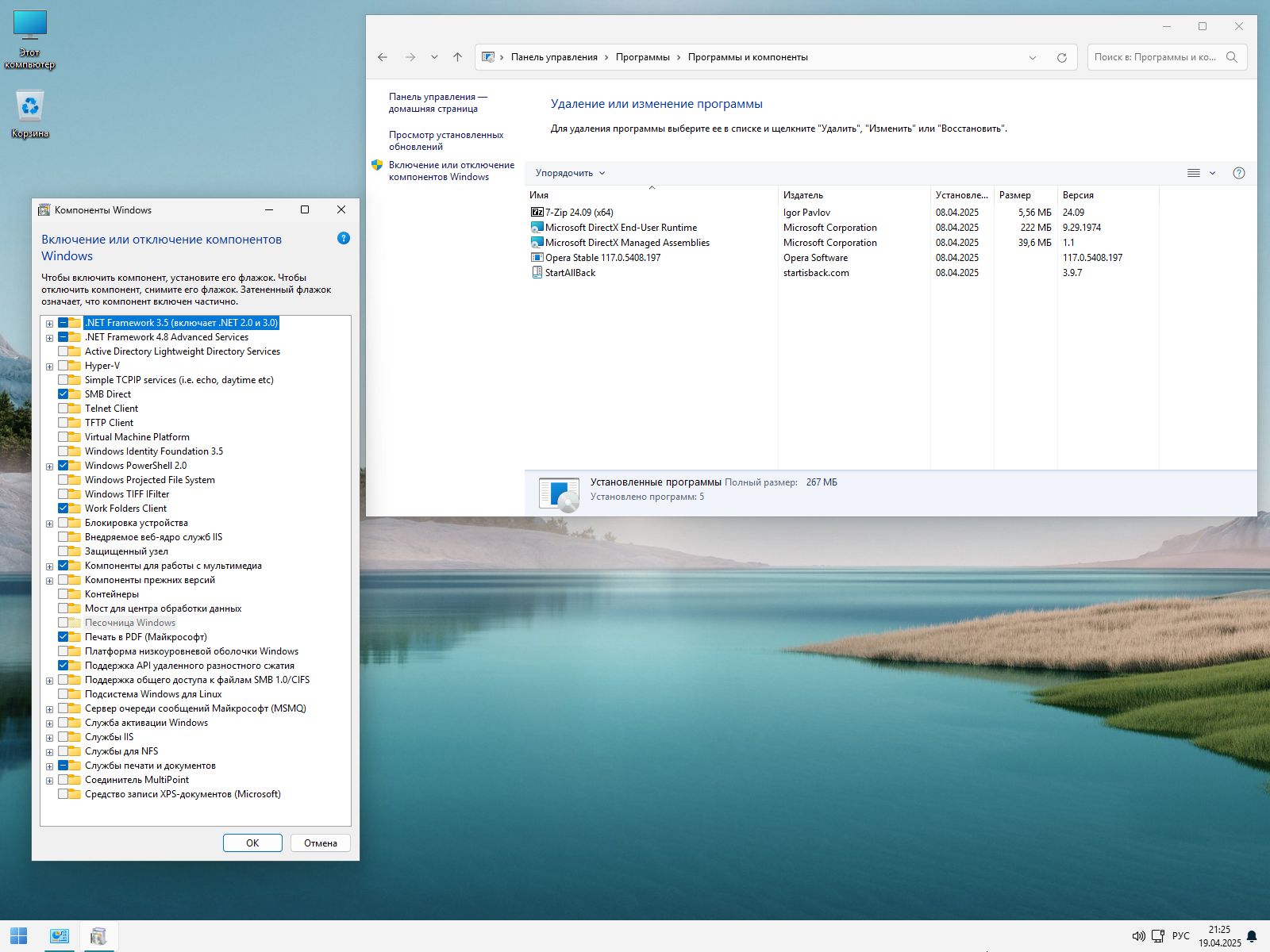Expand .NET Framework 4.8 Advanced Services node
1270x952 pixels.
49,338
